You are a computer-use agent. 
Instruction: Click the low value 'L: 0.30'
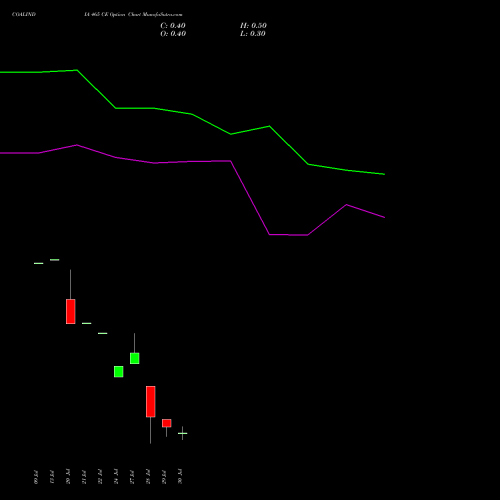pyautogui.click(x=253, y=34)
